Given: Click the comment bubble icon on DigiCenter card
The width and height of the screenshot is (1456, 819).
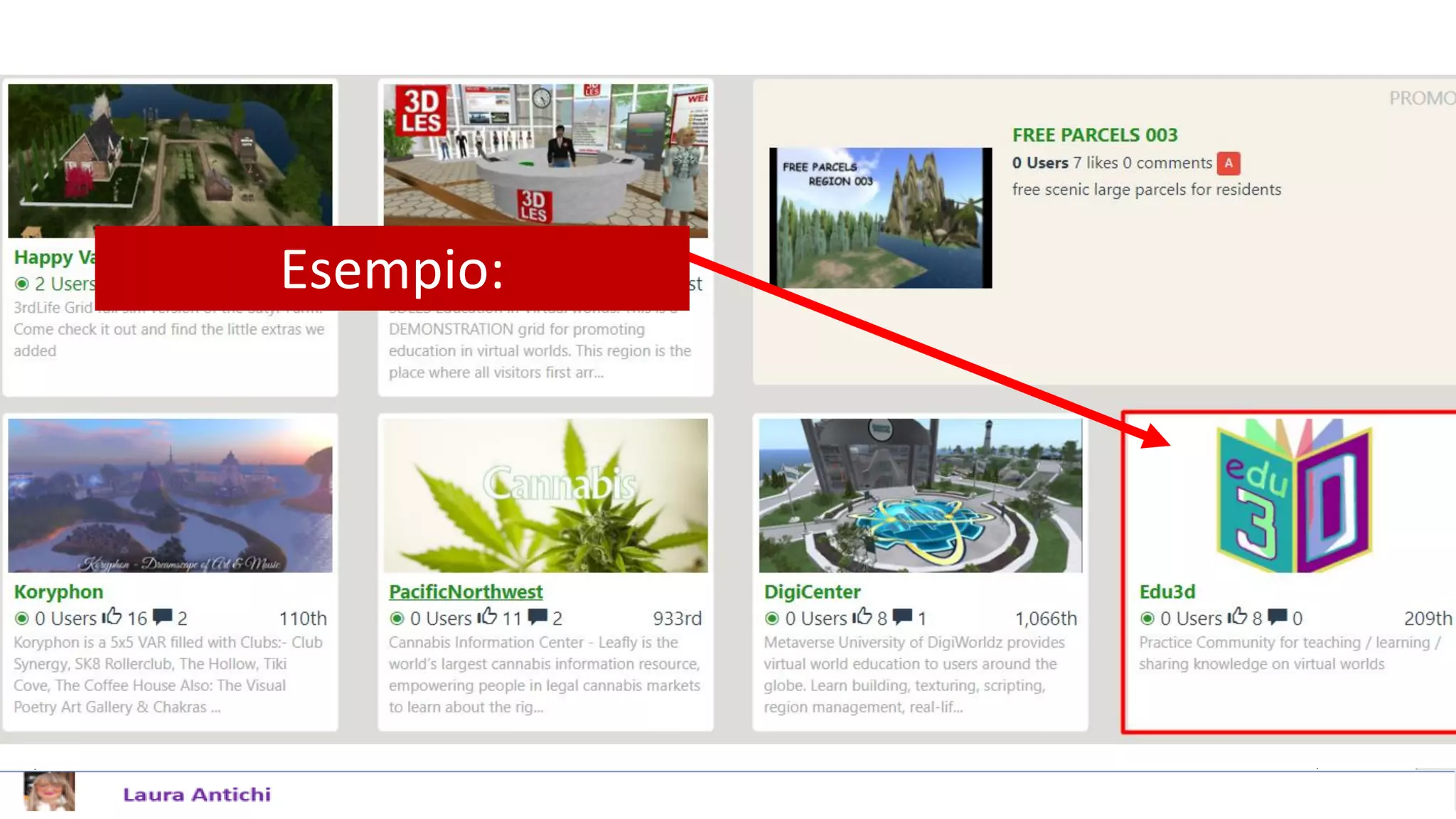Looking at the screenshot, I should click(x=902, y=616).
